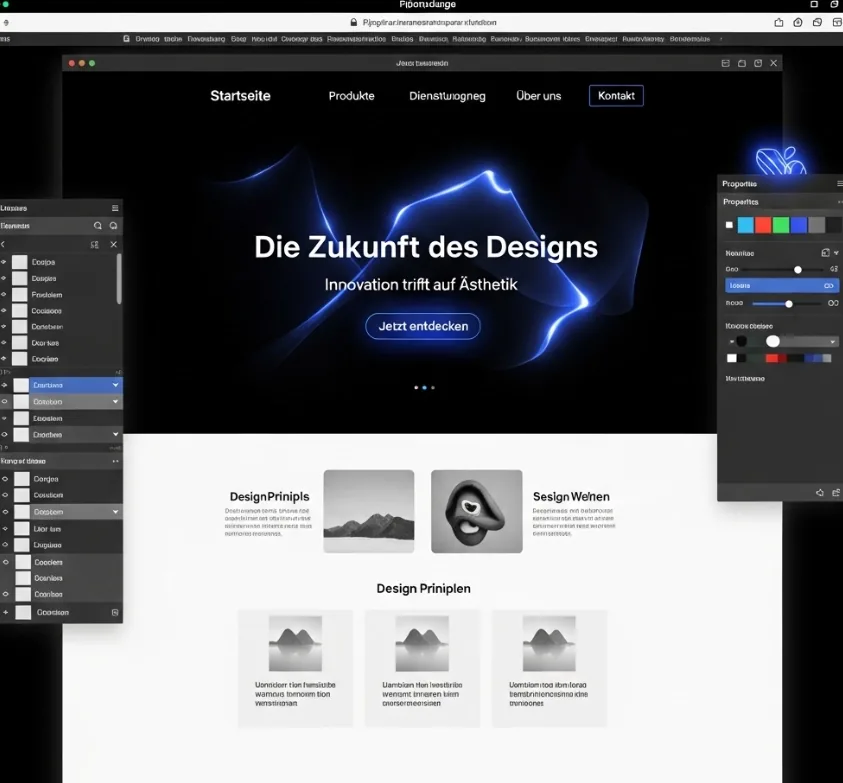The height and width of the screenshot is (783, 843).
Task: Open the Properties panel hamburger menu
Action: pos(838,184)
